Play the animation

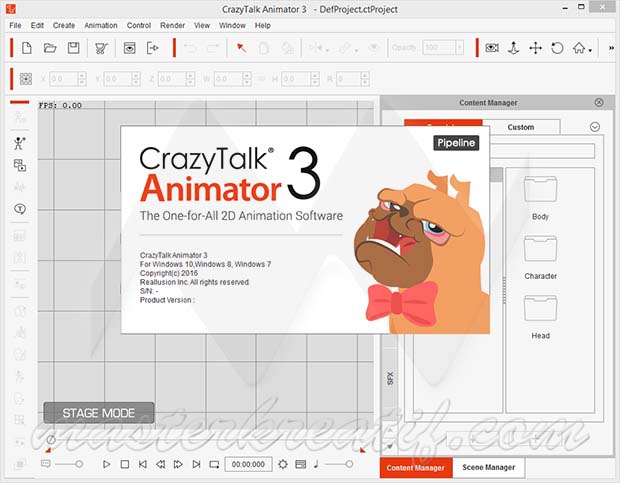(x=106, y=464)
